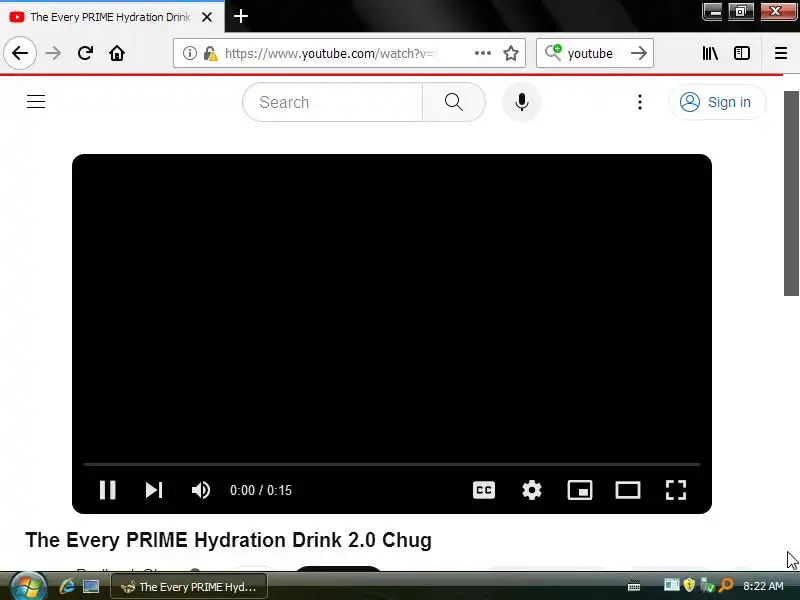The height and width of the screenshot is (600, 800).
Task: Close the YouTube tab
Action: click(207, 17)
